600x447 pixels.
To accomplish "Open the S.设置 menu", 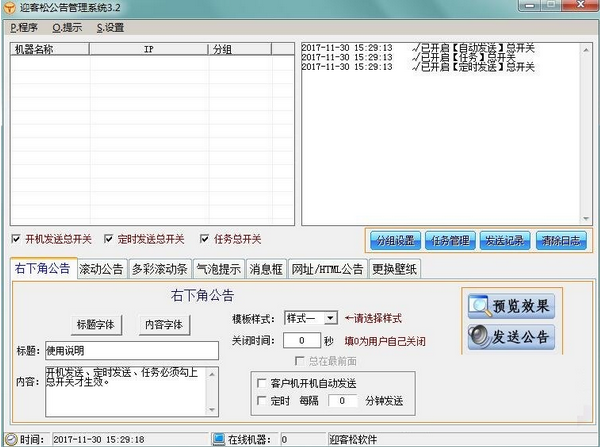I will pos(110,28).
